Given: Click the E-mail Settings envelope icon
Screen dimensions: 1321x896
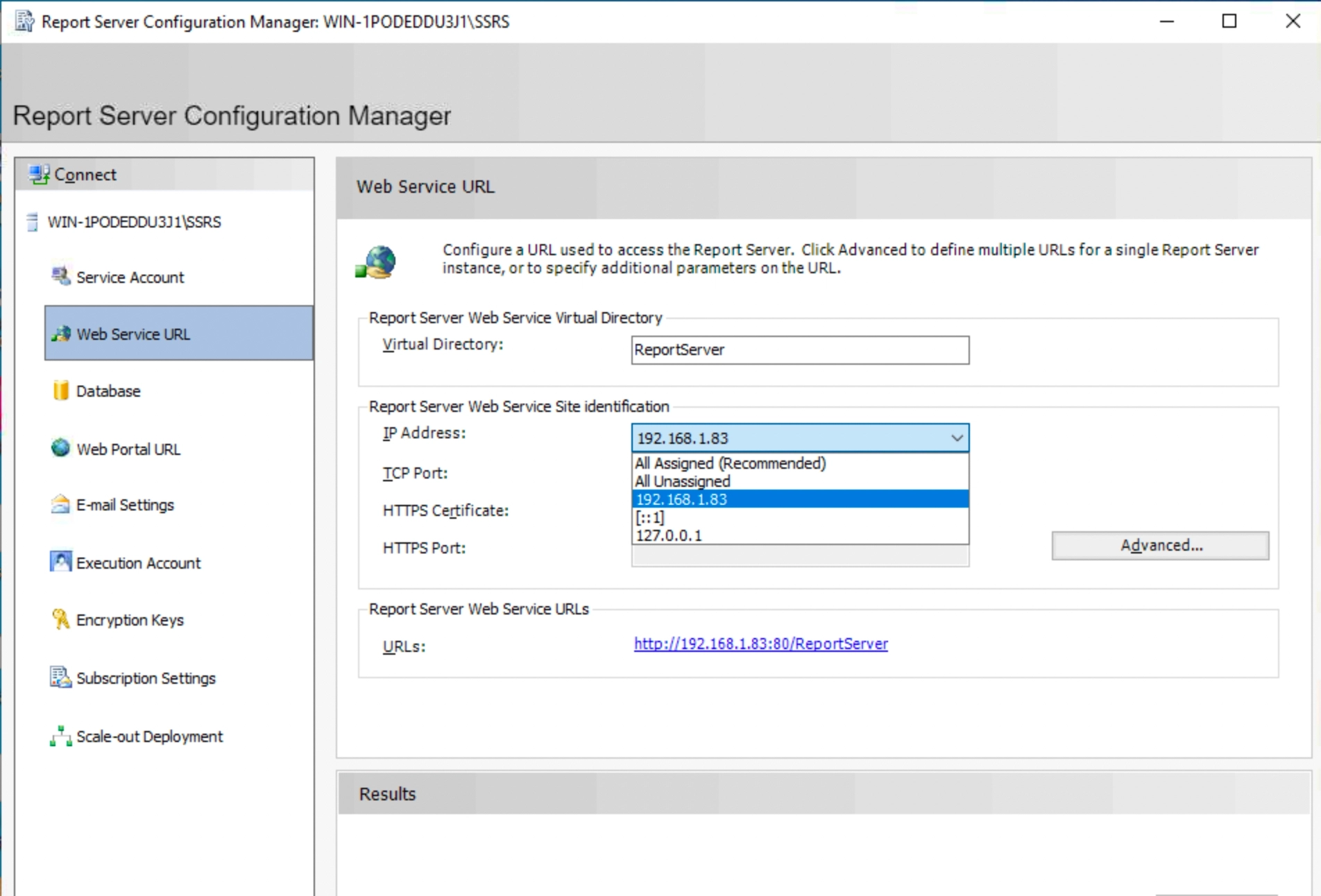Looking at the screenshot, I should tap(60, 504).
